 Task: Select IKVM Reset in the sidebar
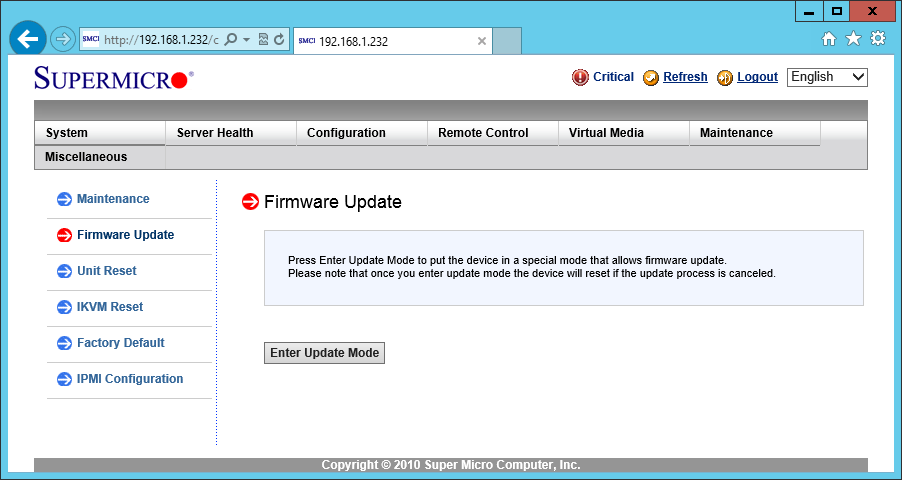pyautogui.click(x=110, y=307)
